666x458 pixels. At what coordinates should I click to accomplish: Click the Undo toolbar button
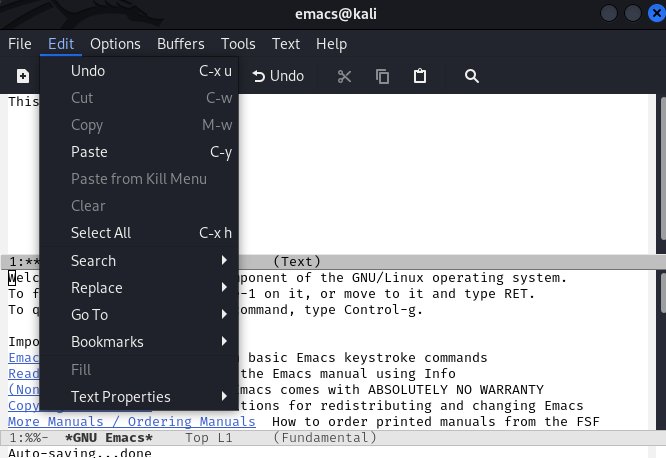click(x=278, y=76)
